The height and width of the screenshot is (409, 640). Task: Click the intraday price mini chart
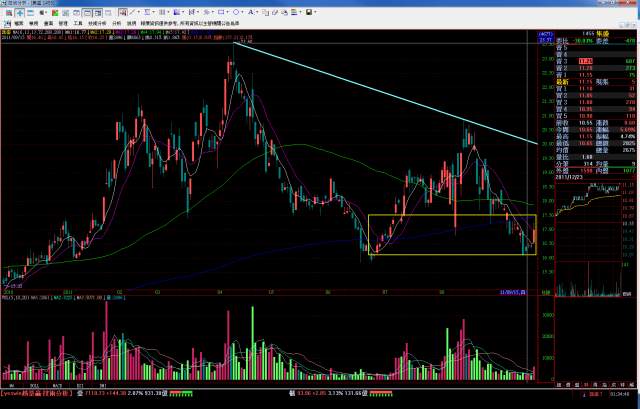pos(588,220)
